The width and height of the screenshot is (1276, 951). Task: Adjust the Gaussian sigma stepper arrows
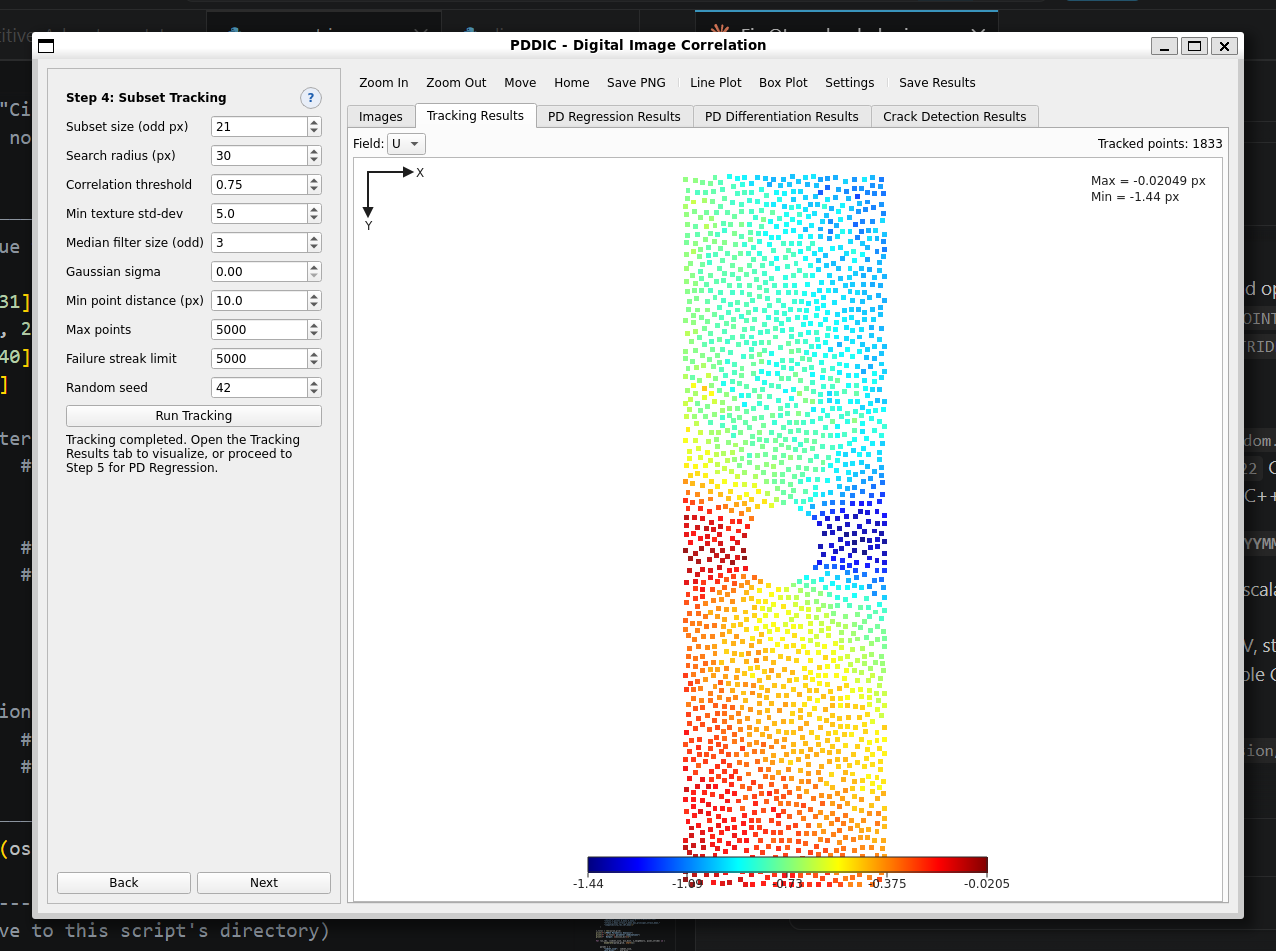click(314, 272)
